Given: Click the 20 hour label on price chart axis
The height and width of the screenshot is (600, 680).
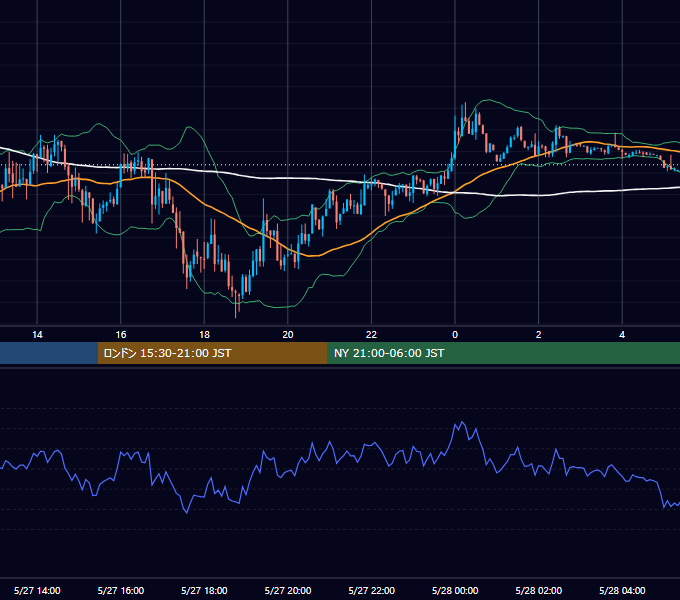Looking at the screenshot, I should pyautogui.click(x=288, y=335).
